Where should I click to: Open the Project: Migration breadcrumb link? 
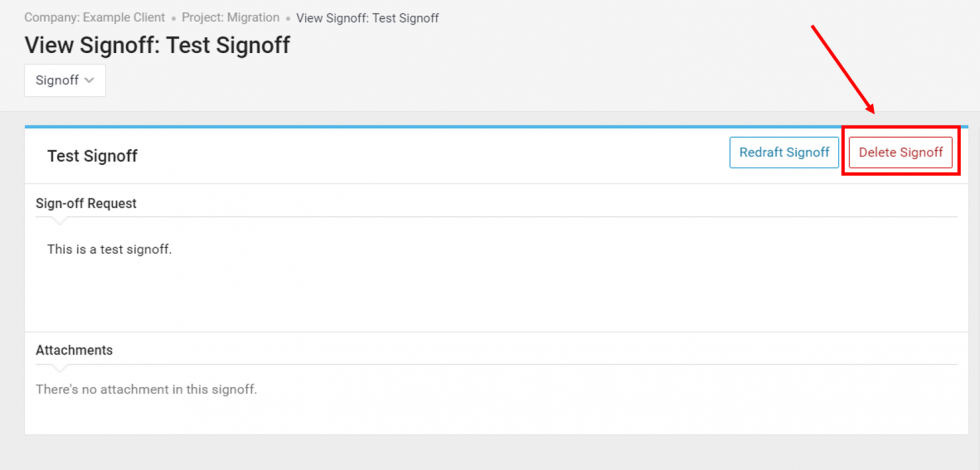[x=230, y=18]
